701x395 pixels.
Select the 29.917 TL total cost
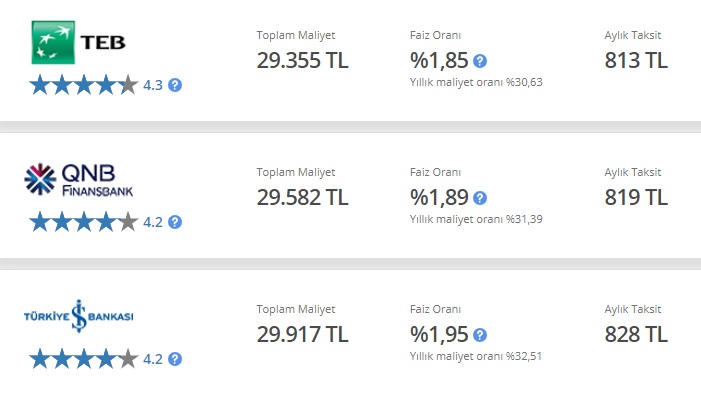302,334
